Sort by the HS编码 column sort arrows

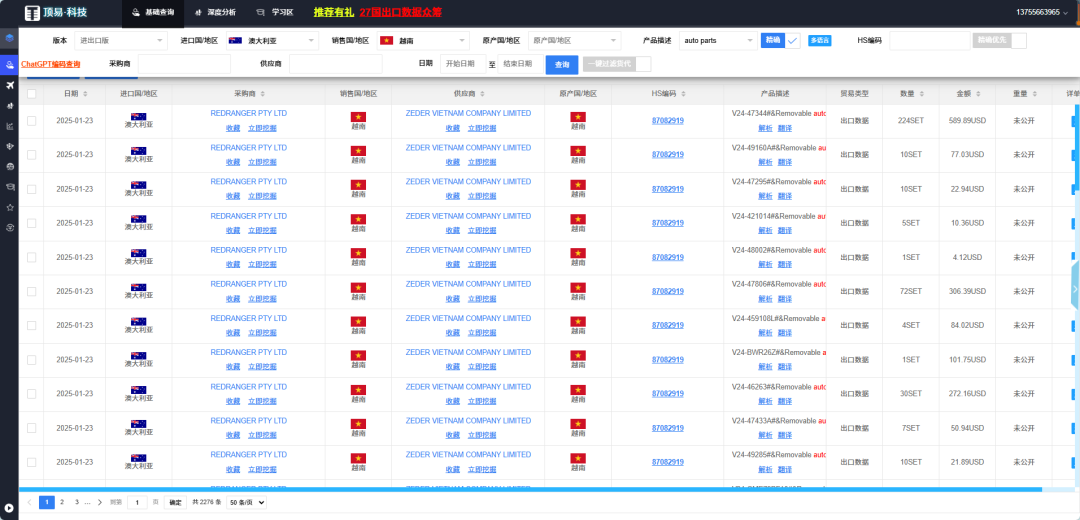point(683,94)
